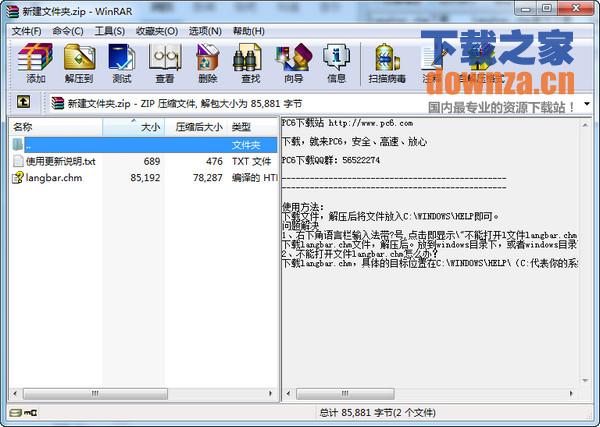Open the 命令(C) menu
Viewport: 600px width, 427px height.
point(68,31)
